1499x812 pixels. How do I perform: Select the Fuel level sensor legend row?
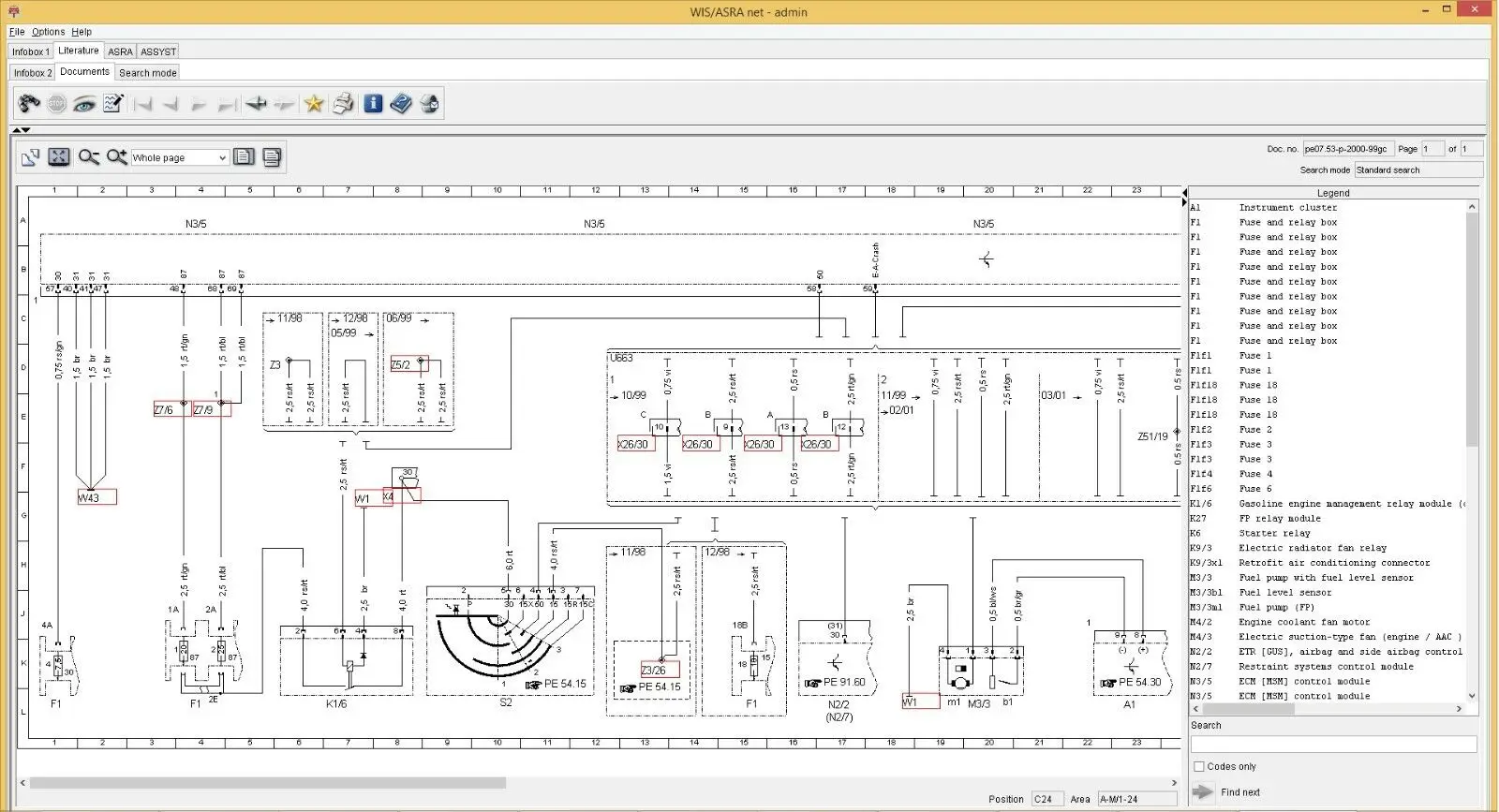pyautogui.click(x=1326, y=592)
